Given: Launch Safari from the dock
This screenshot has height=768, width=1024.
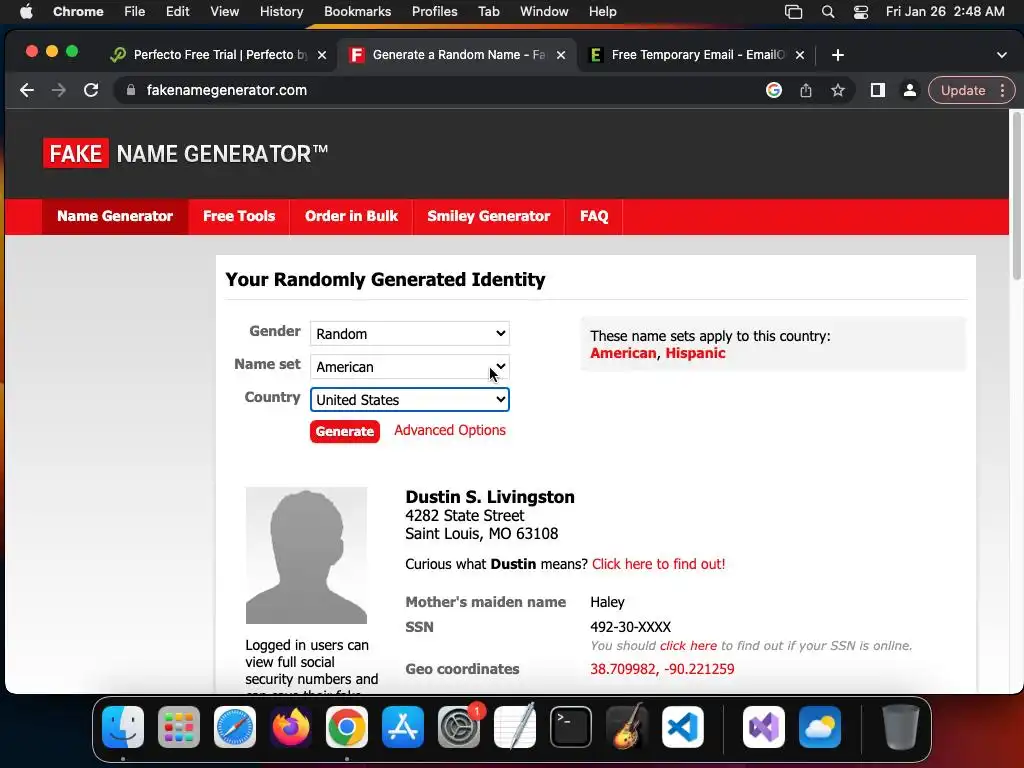Looking at the screenshot, I should [235, 727].
